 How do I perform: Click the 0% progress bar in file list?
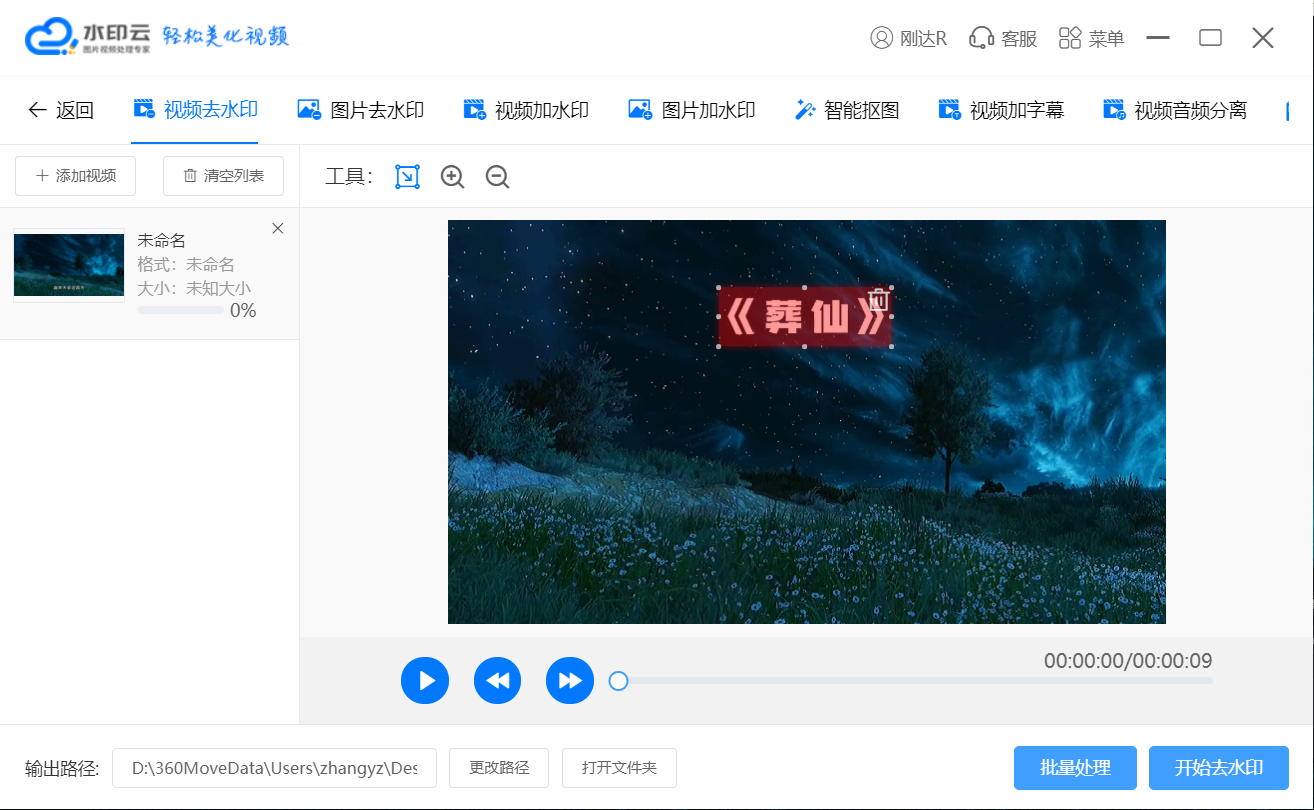[x=181, y=311]
